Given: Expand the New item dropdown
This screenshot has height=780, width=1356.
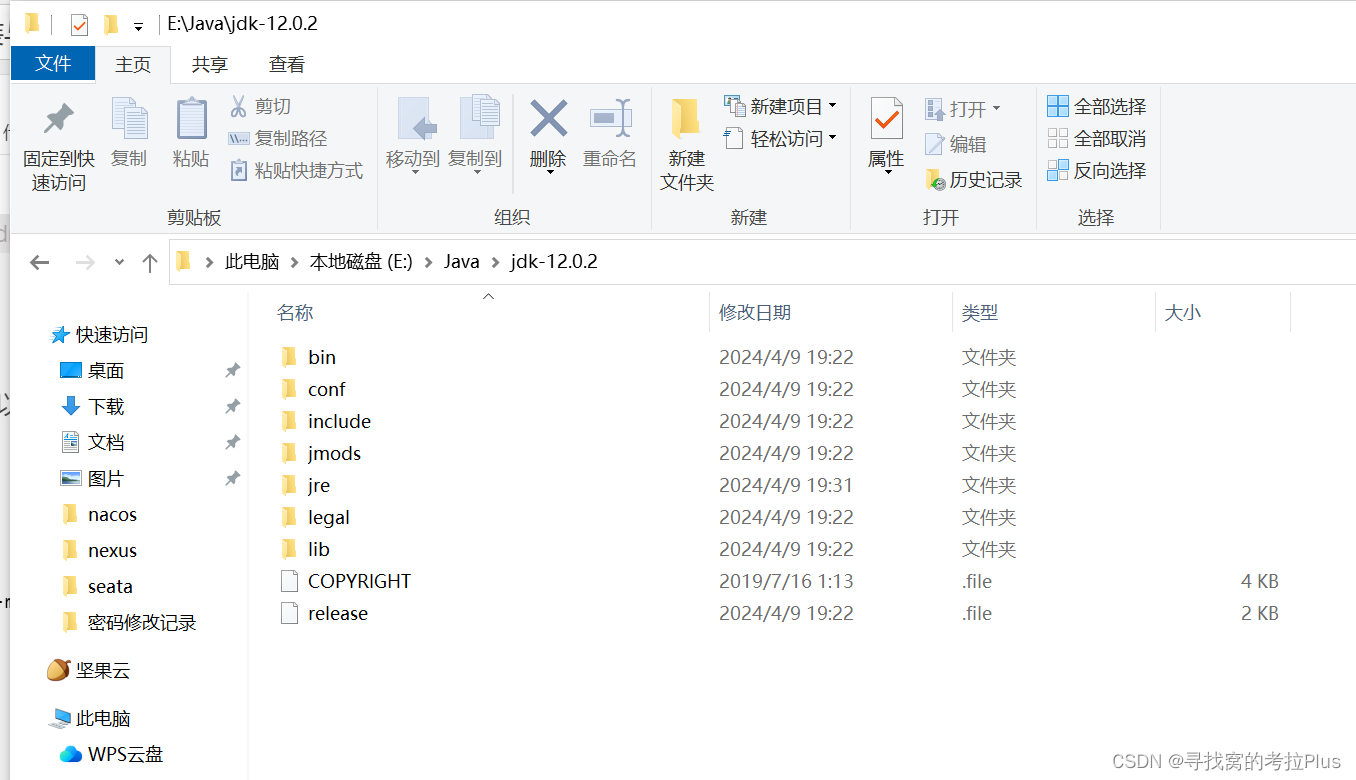Looking at the screenshot, I should tap(832, 106).
